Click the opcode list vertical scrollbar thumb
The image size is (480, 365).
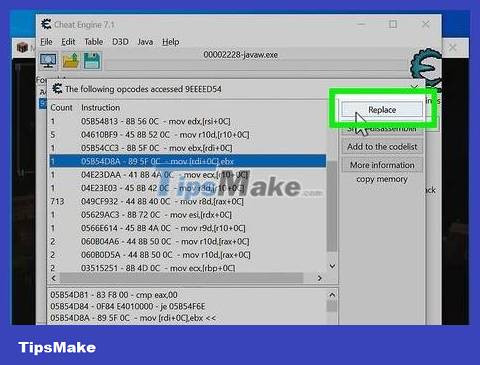click(332, 207)
